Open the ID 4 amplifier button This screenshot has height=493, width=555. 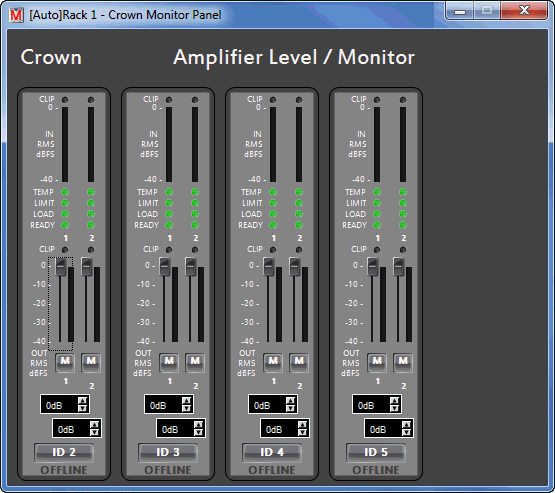click(272, 452)
